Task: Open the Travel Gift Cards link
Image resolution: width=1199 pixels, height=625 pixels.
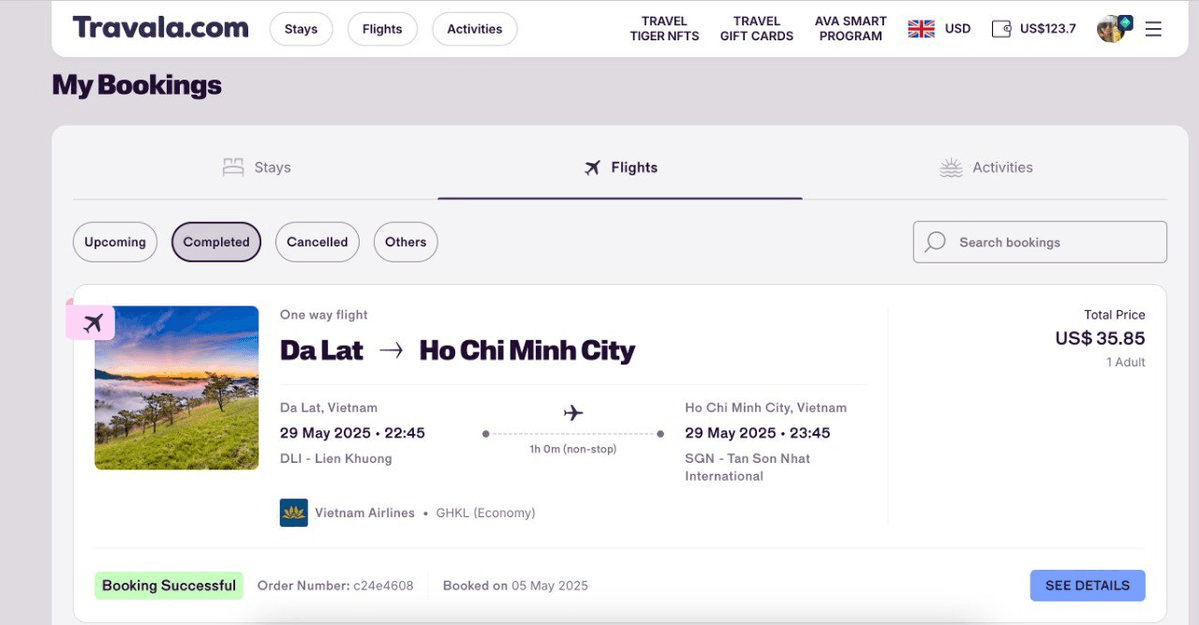Action: click(756, 29)
